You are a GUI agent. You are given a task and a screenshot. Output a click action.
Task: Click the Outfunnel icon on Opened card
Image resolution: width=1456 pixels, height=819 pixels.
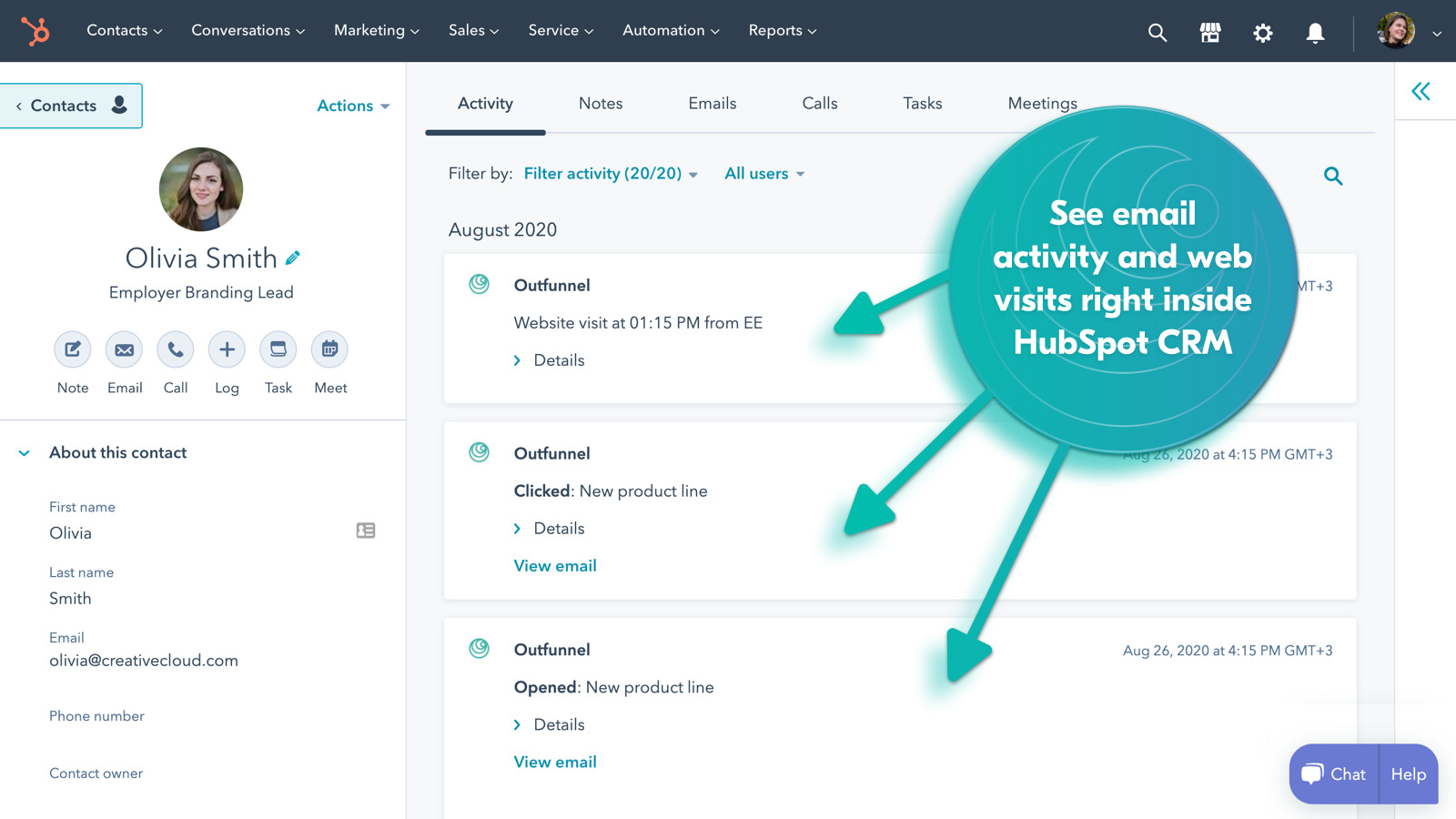point(479,648)
